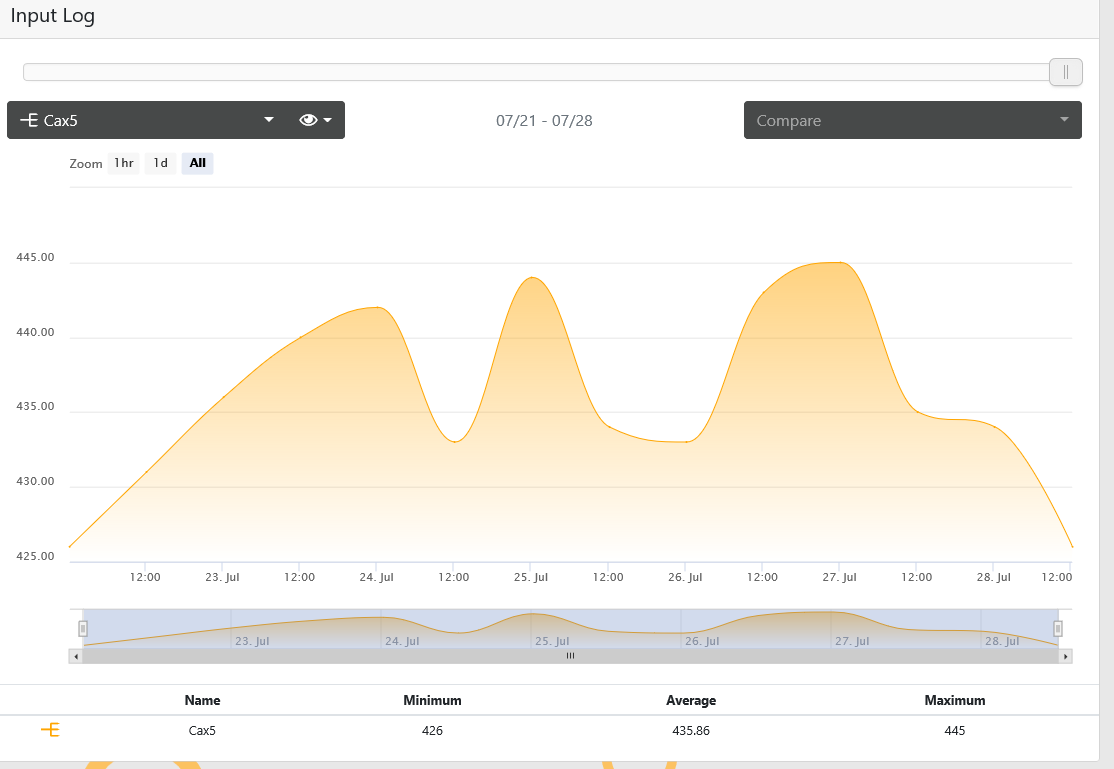Click the navigator scrollbar left arrow

[x=76, y=656]
